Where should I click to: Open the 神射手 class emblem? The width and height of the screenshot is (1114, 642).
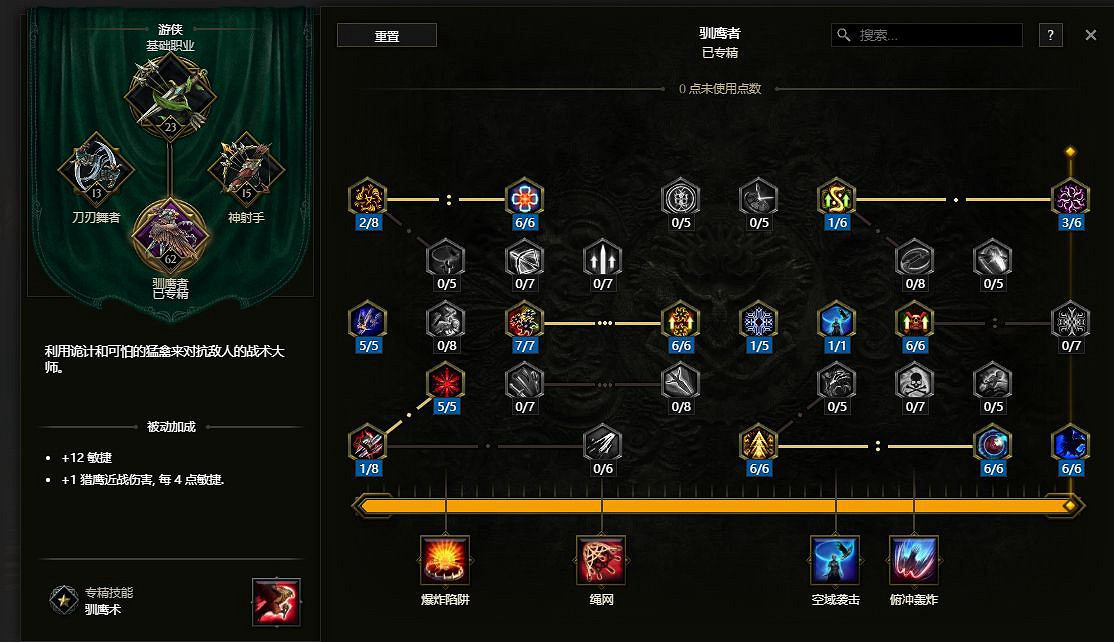click(x=246, y=170)
